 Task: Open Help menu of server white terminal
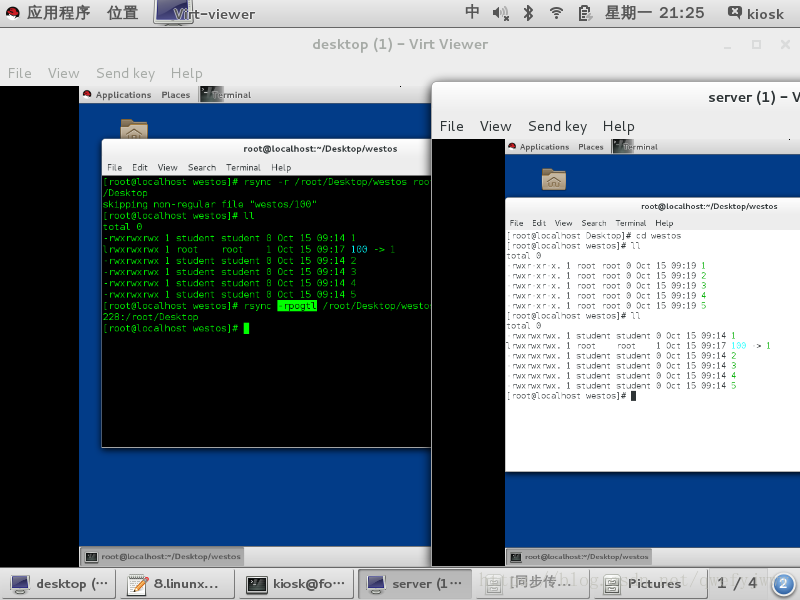[x=664, y=223]
